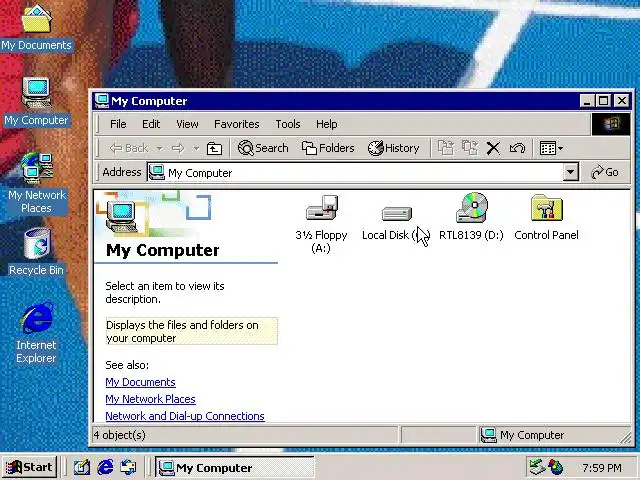This screenshot has width=640, height=480.
Task: Expand the Back history dropdown arrow
Action: click(160, 148)
